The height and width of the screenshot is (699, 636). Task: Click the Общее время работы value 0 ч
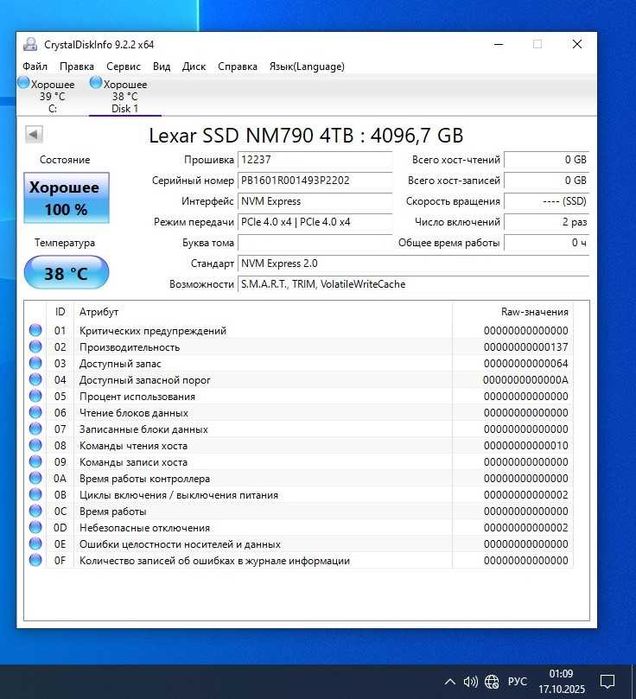[546, 243]
